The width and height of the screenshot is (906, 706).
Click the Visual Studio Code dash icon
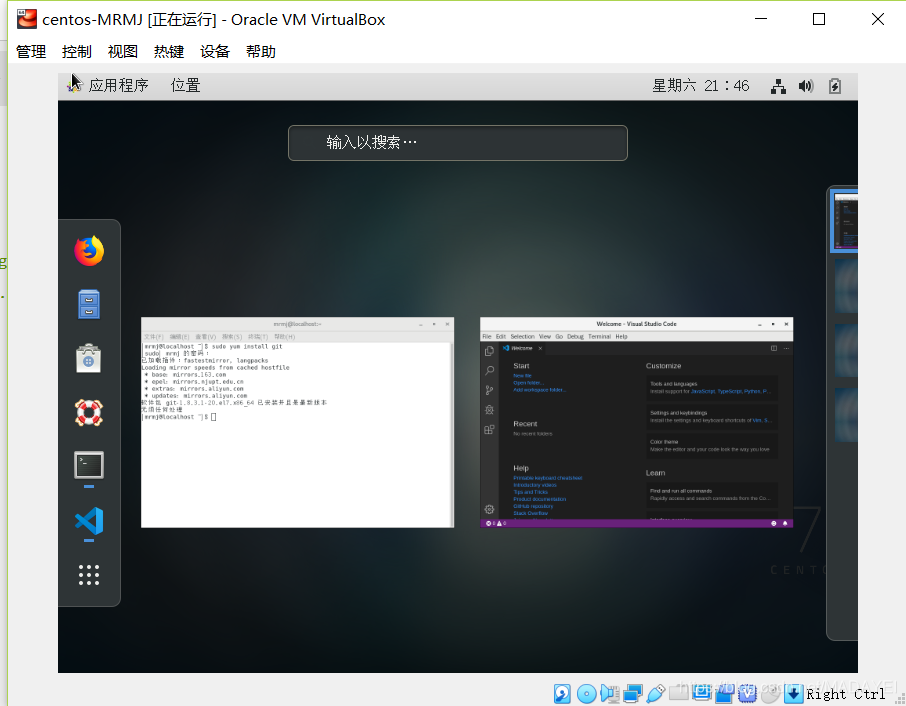(x=89, y=521)
